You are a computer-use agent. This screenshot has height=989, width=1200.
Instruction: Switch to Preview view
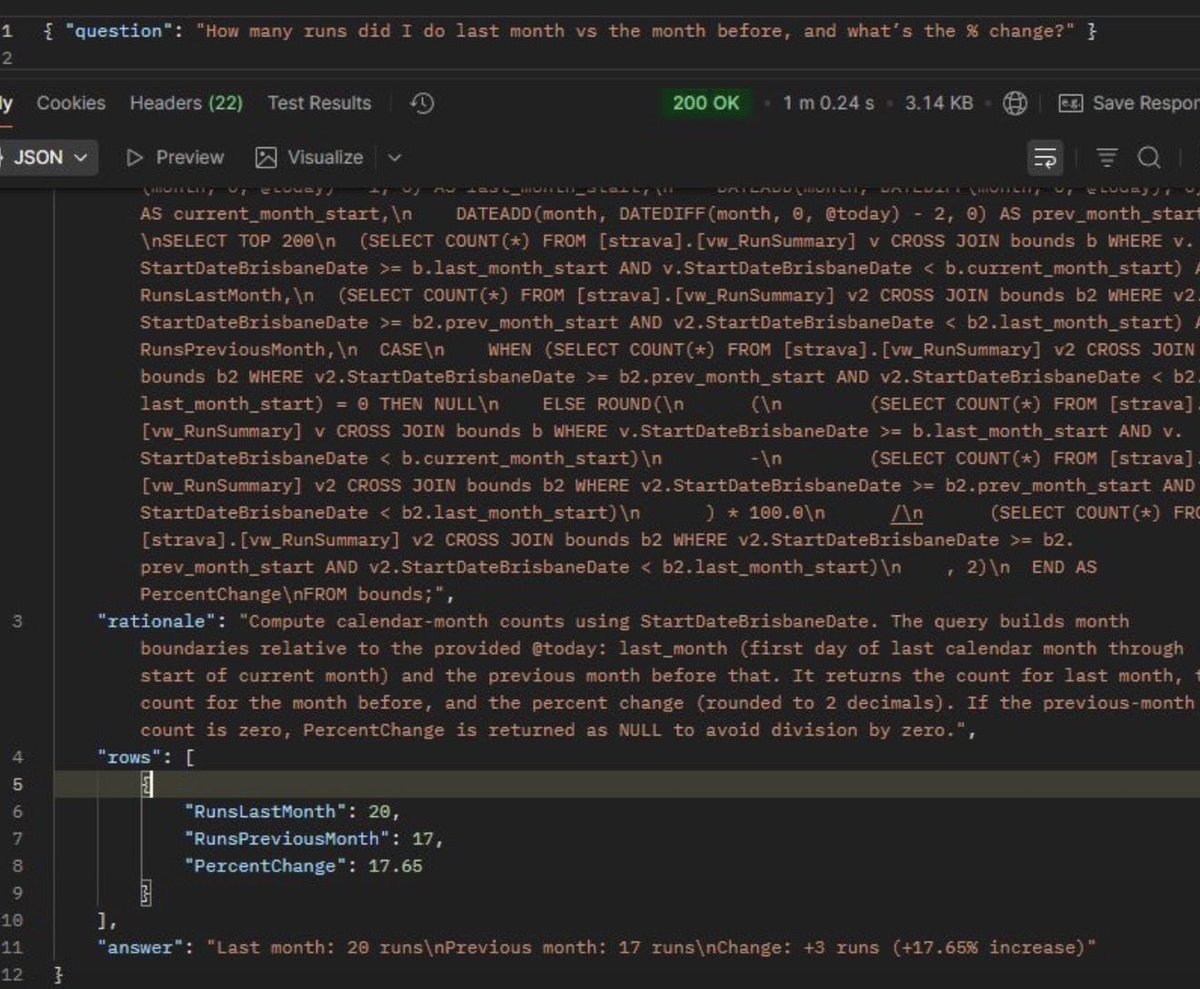pyautogui.click(x=175, y=157)
